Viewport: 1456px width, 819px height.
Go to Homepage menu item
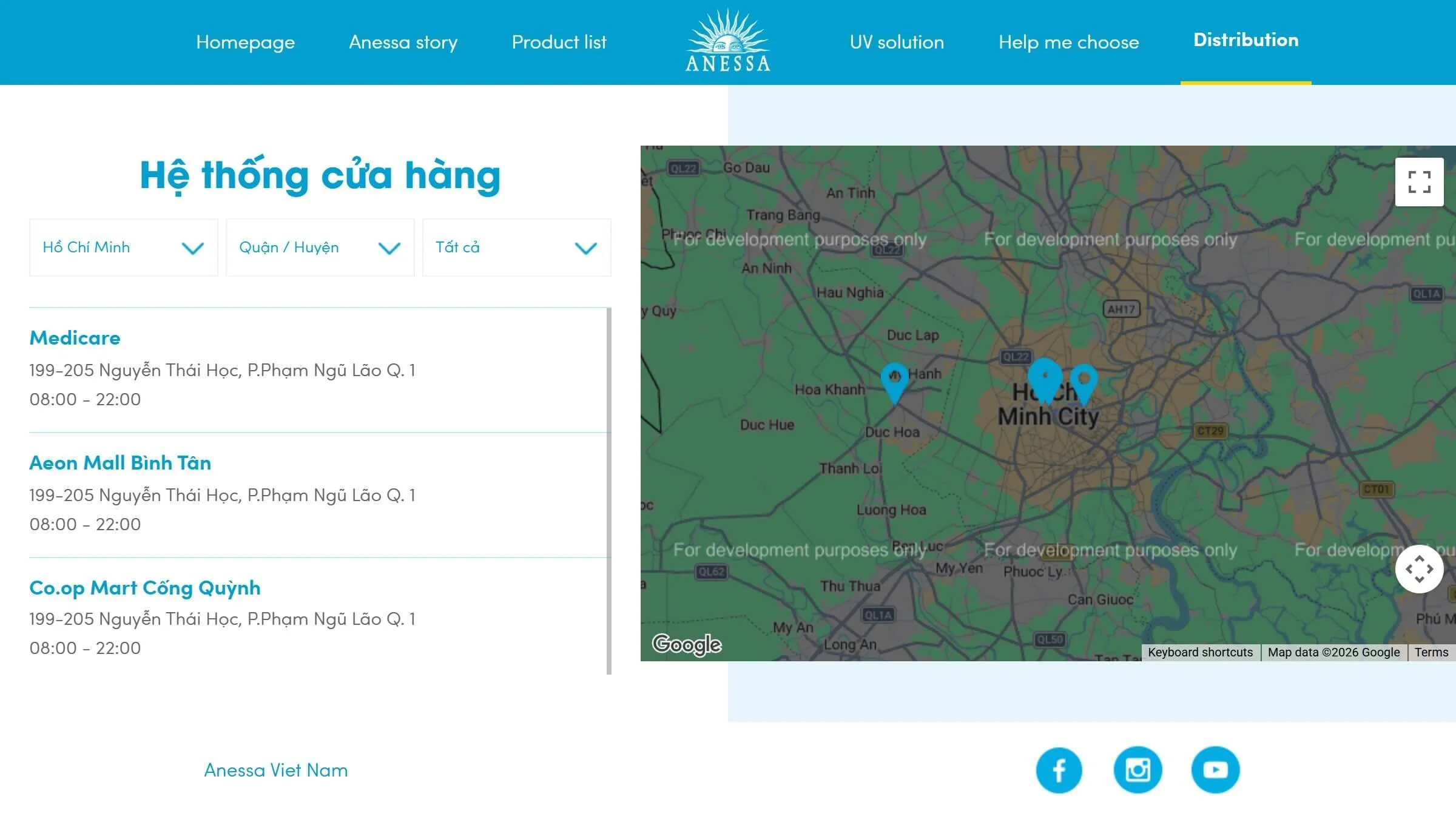click(x=246, y=42)
